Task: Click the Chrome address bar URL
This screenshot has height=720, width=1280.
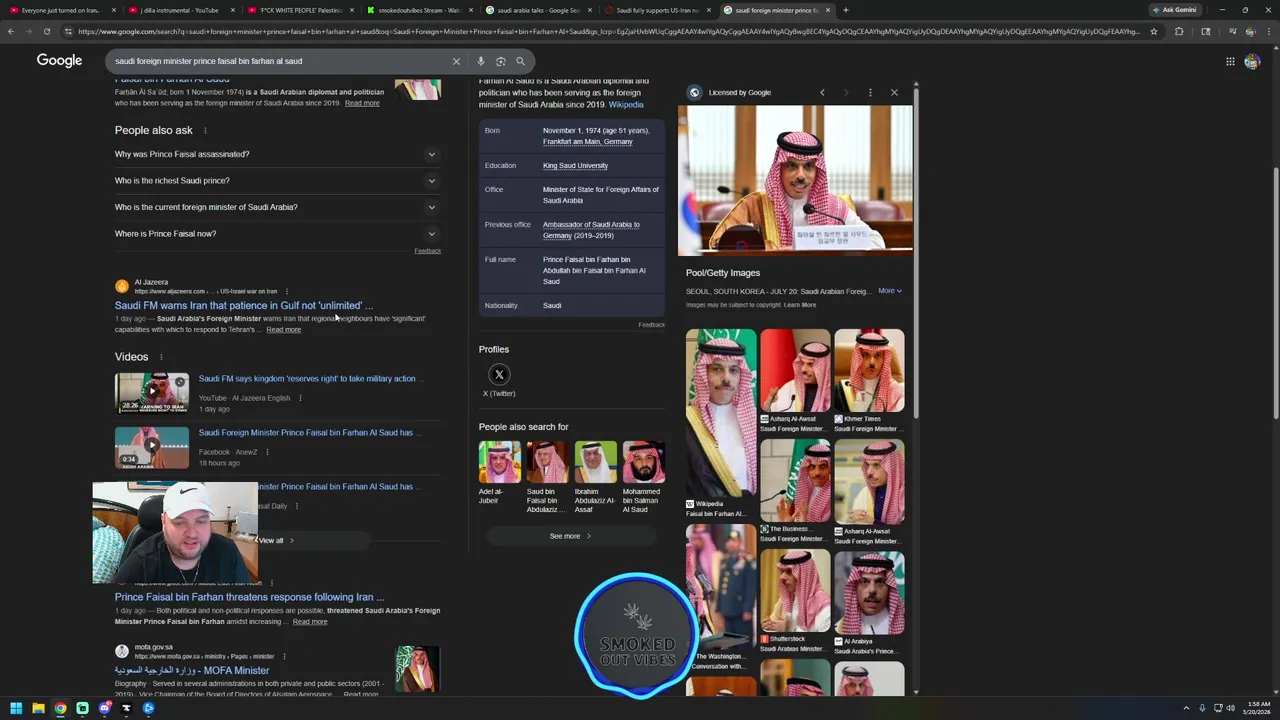Action: [x=608, y=31]
